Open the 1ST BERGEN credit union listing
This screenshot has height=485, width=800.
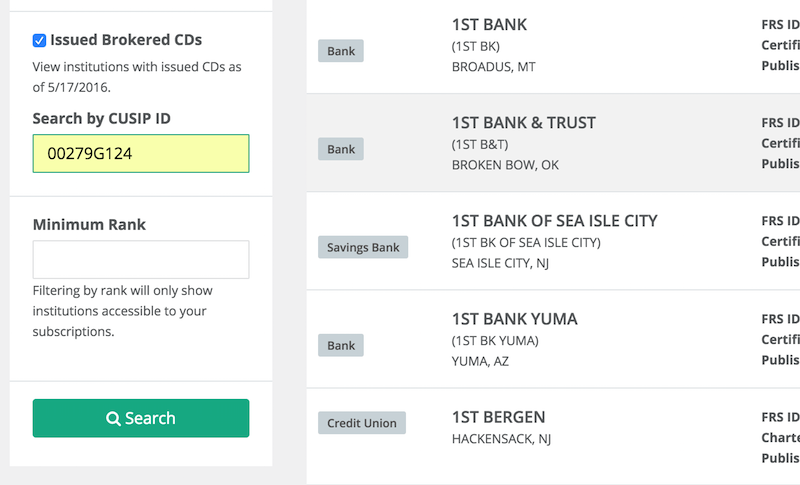(498, 417)
